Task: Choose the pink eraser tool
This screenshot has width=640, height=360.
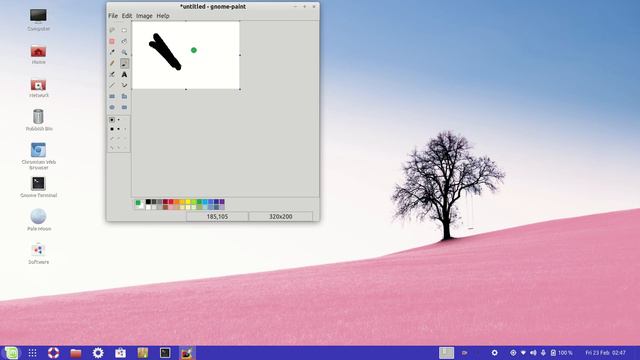Action: tap(112, 41)
